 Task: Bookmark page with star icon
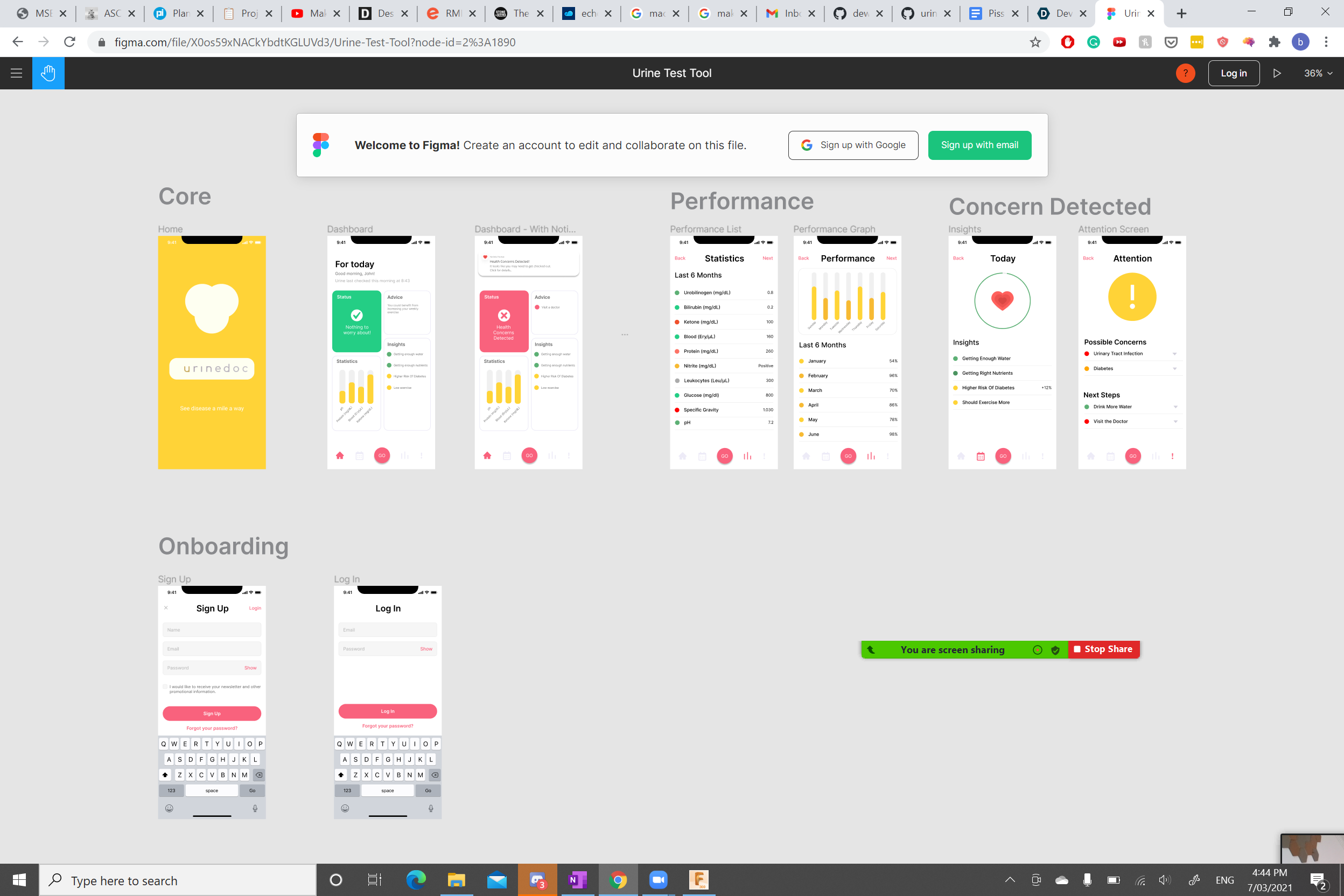[x=1035, y=43]
